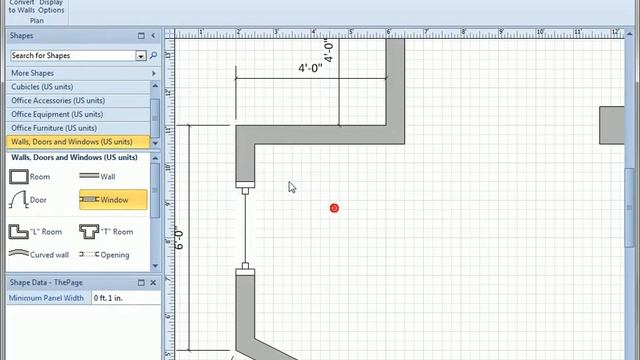Maximize the Shapes panel window icon
Image resolution: width=640 pixels, height=360 pixels.
click(x=141, y=36)
